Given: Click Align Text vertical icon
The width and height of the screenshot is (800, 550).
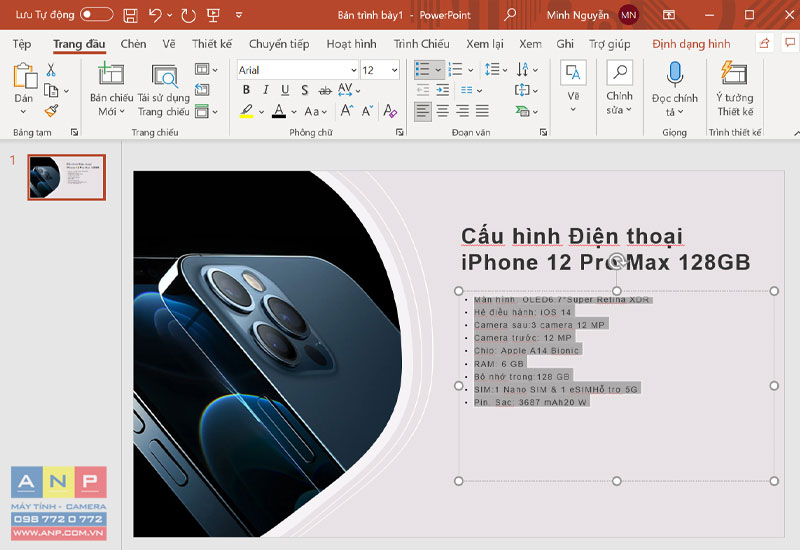Looking at the screenshot, I should pos(523,90).
